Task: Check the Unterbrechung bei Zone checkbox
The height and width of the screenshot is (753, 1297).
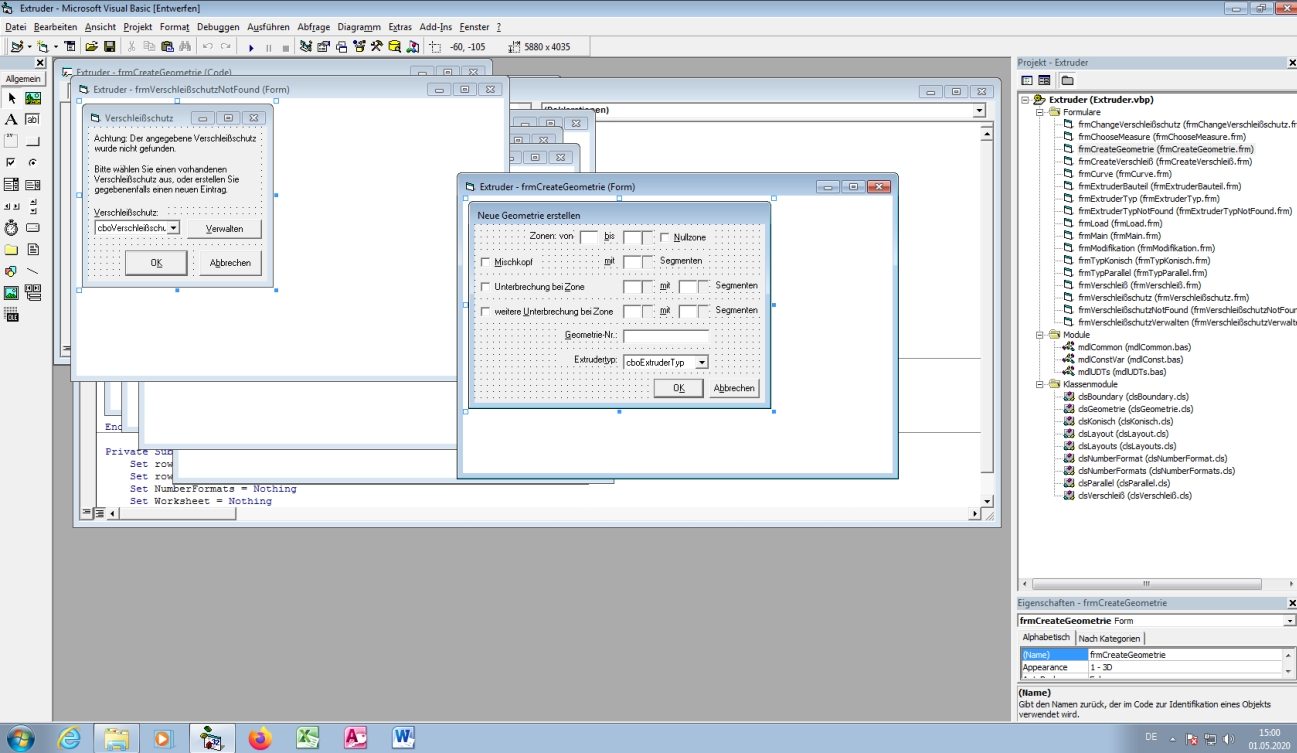Action: click(486, 287)
